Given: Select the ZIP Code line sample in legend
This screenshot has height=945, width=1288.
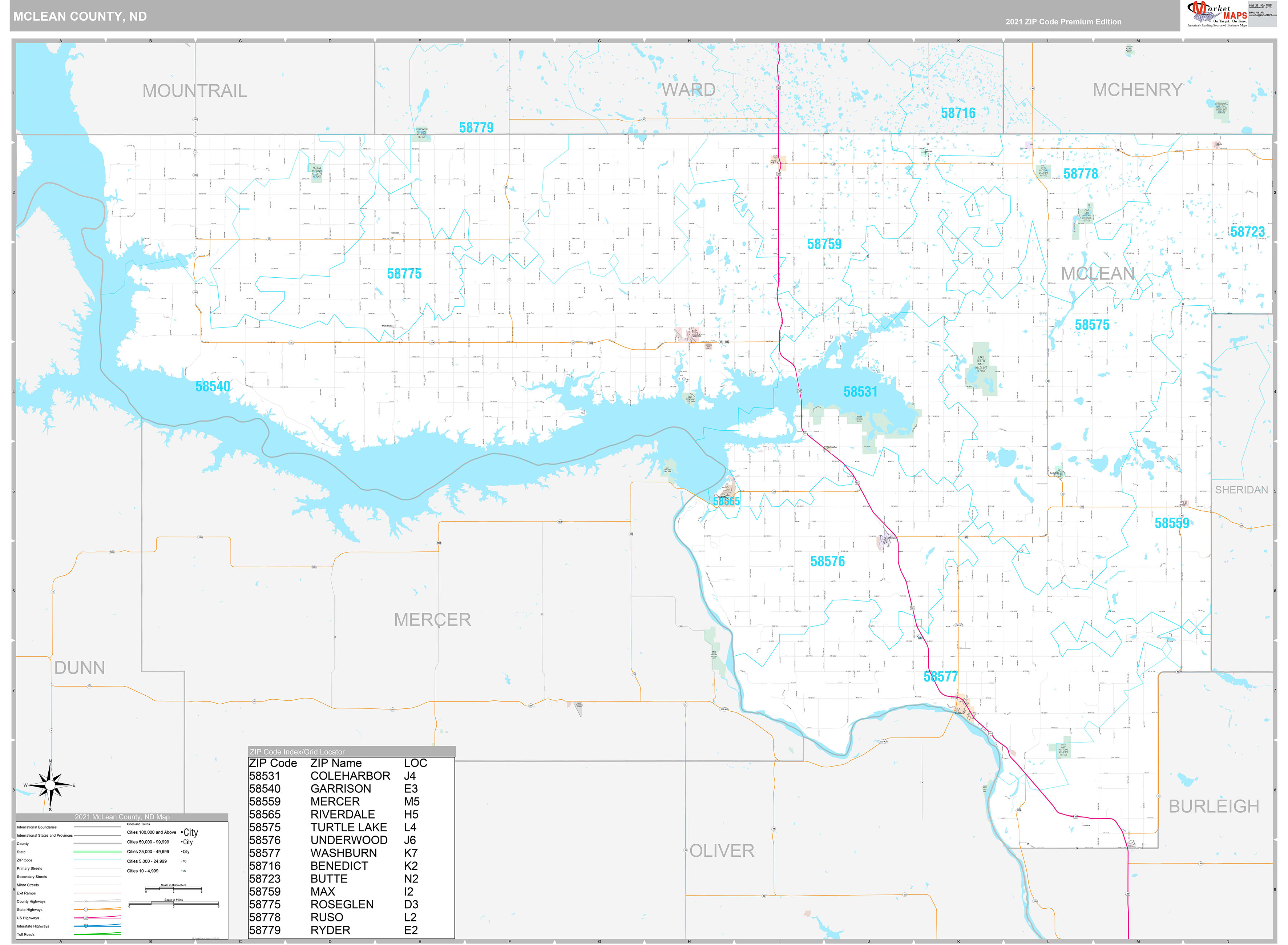Looking at the screenshot, I should pyautogui.click(x=97, y=860).
